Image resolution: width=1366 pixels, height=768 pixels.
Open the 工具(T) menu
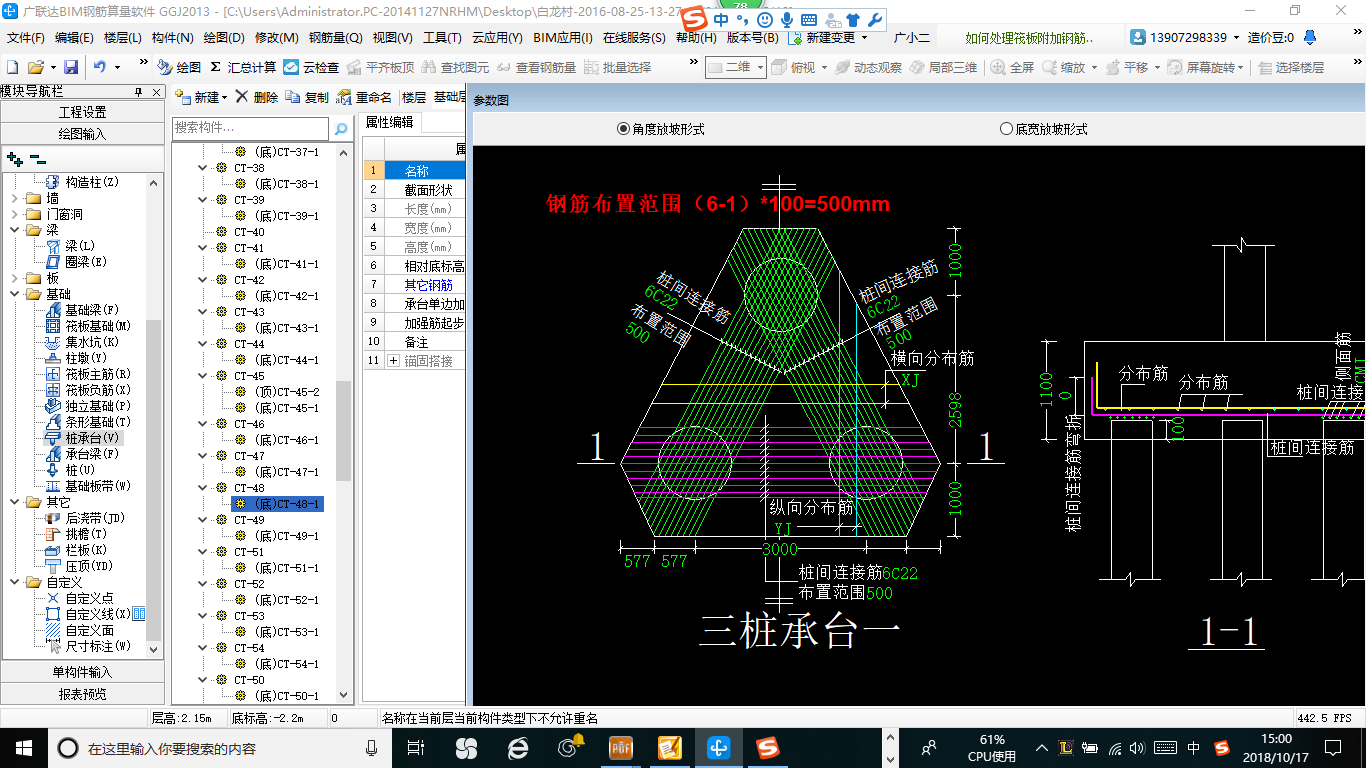tap(442, 37)
